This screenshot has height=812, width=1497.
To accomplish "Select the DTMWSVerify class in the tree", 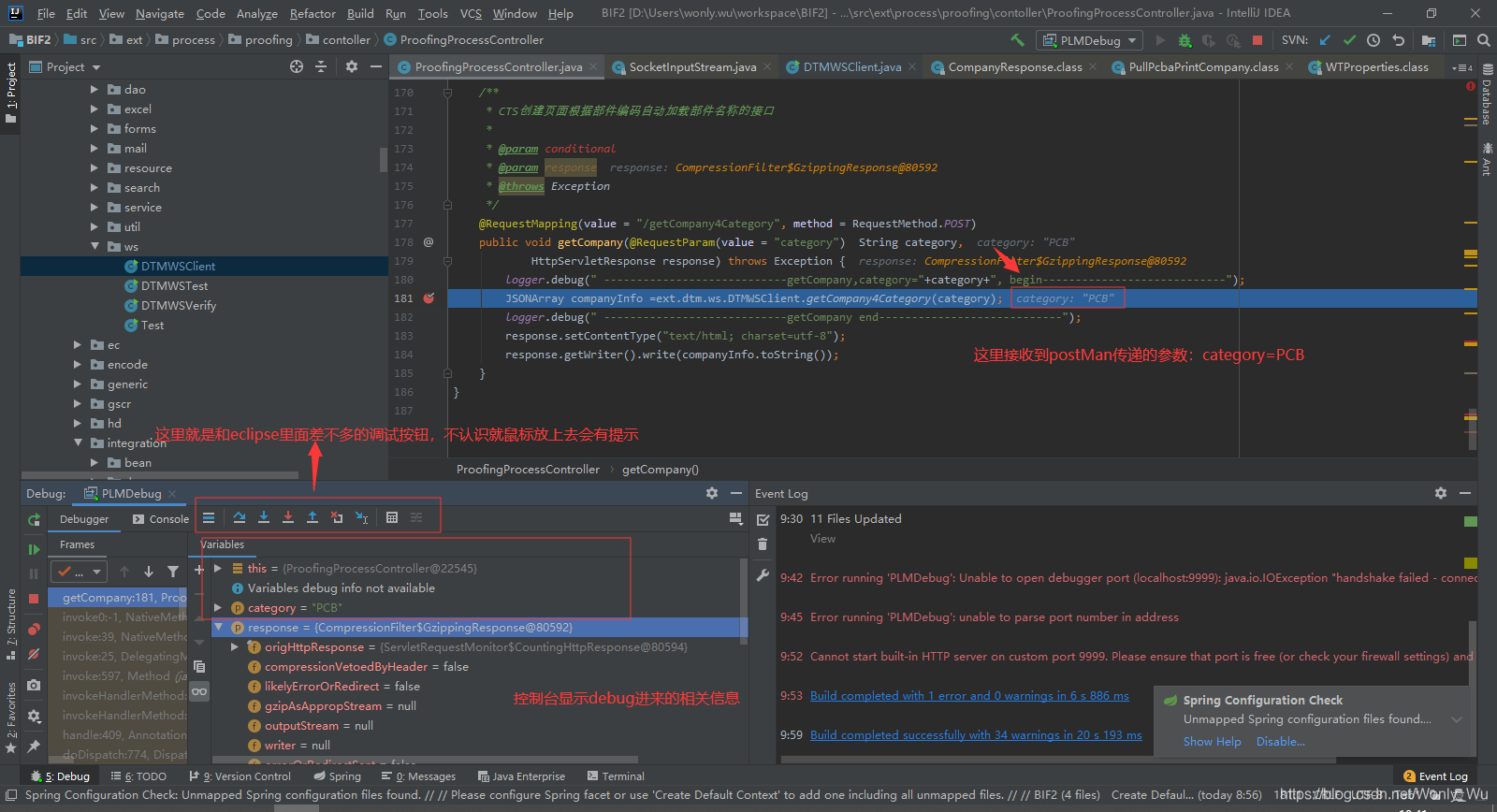I will [178, 306].
